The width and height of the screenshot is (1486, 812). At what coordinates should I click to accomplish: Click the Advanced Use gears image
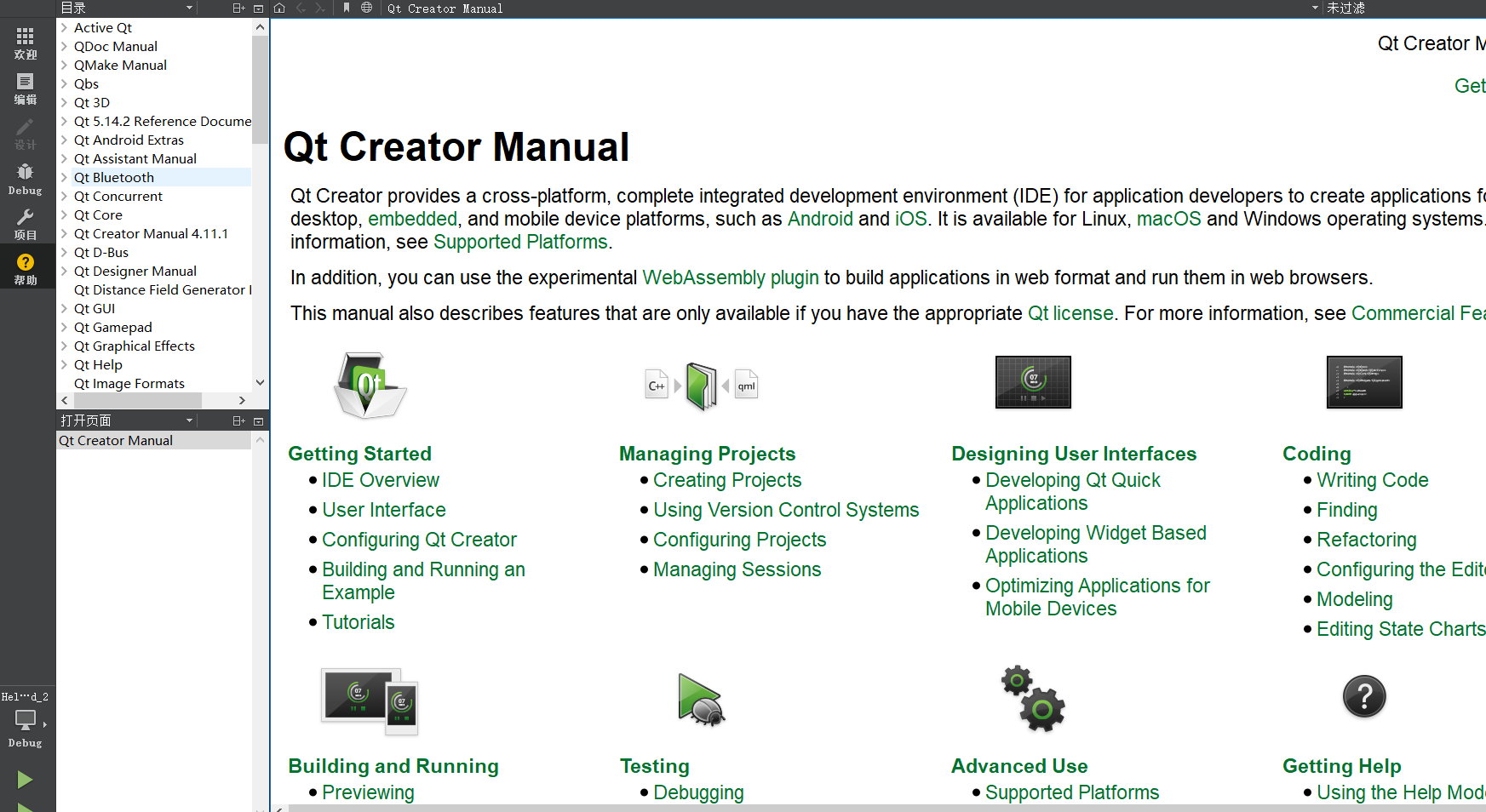pyautogui.click(x=1033, y=699)
